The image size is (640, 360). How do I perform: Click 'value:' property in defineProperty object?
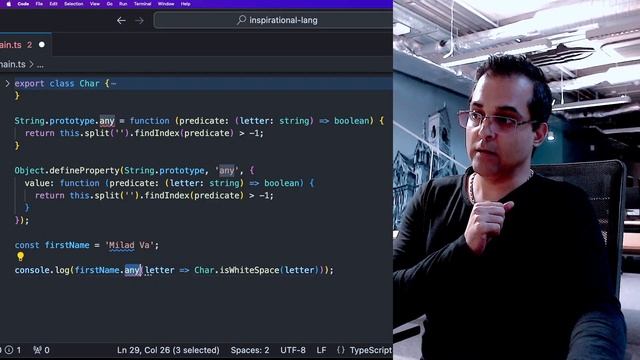click(40, 183)
